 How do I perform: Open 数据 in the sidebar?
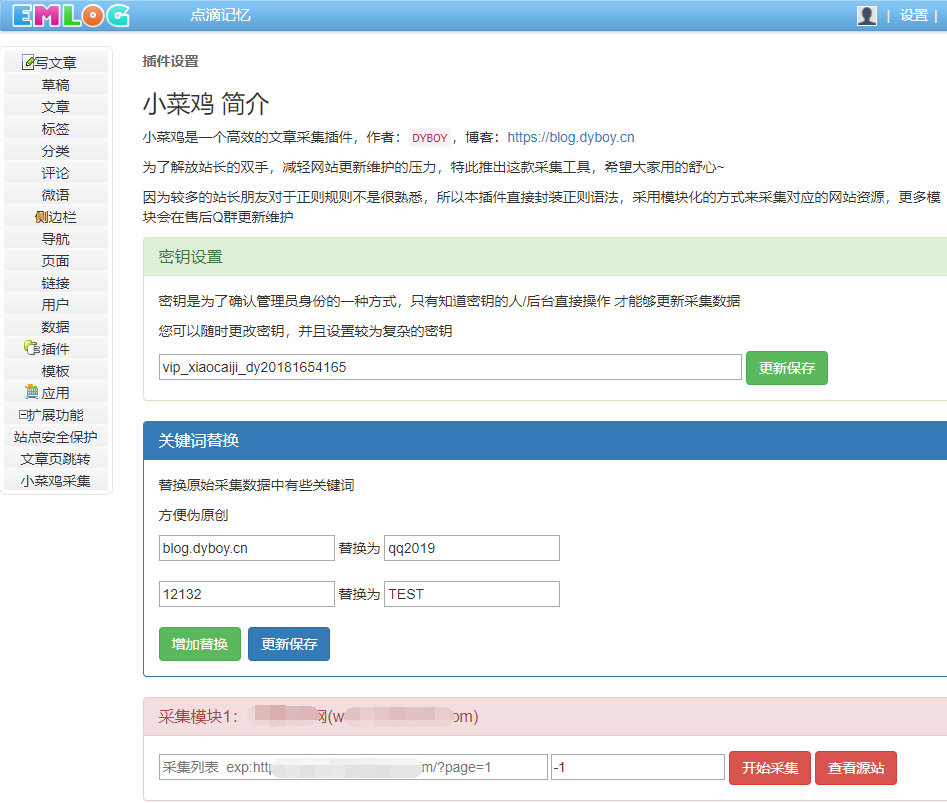(56, 327)
